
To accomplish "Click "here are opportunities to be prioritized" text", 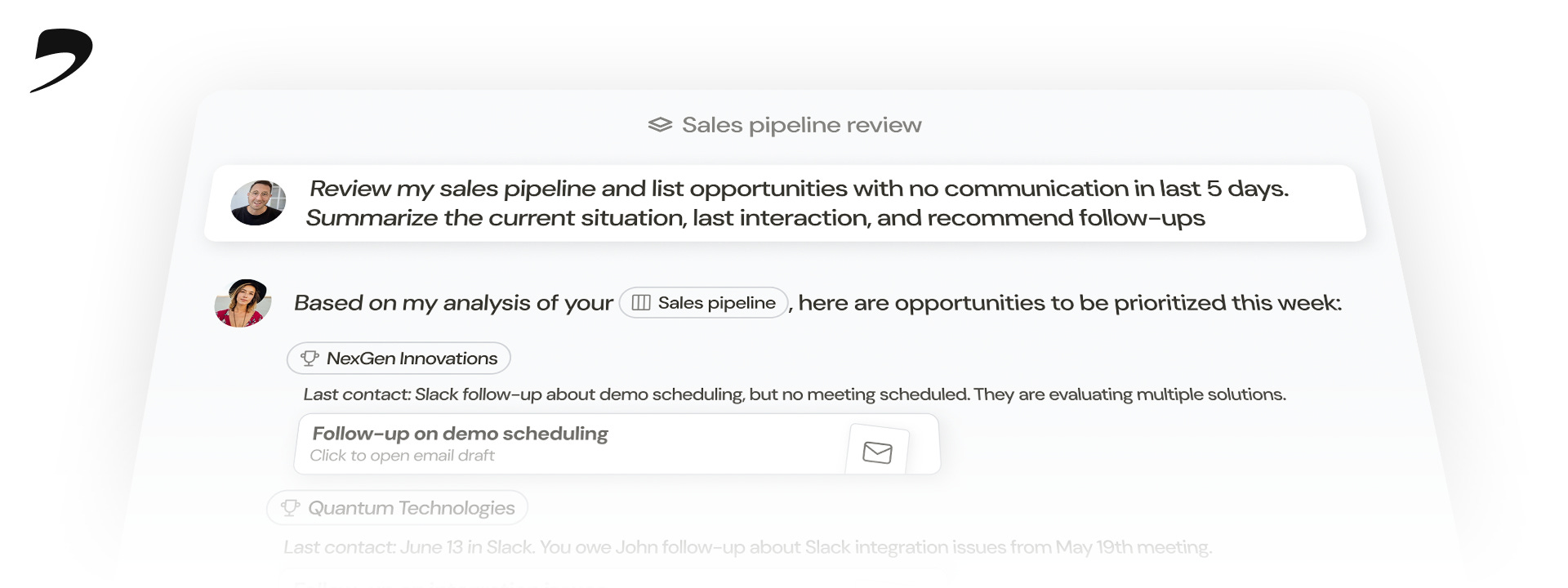I will pos(1069,303).
